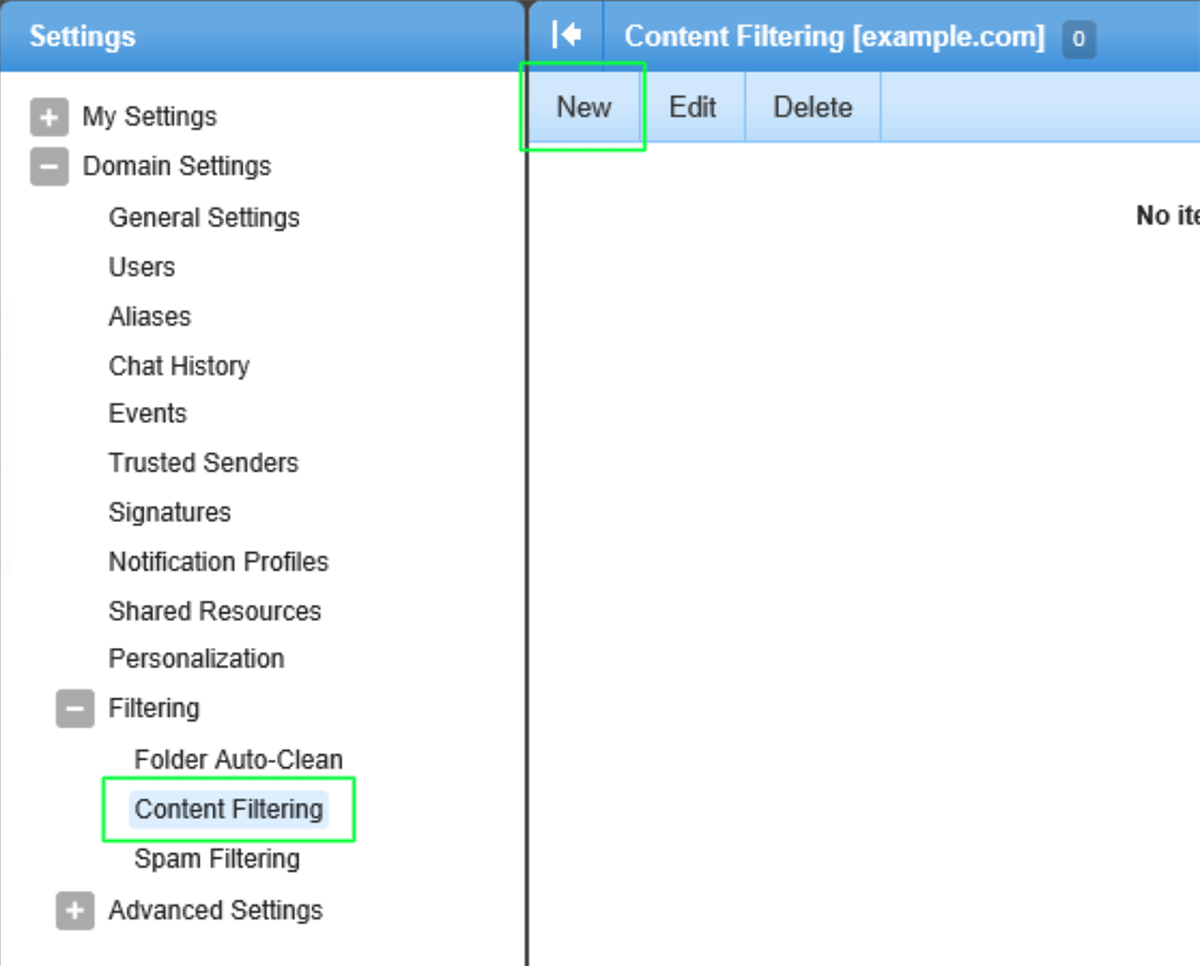Click the New button to create a rule

tap(583, 106)
